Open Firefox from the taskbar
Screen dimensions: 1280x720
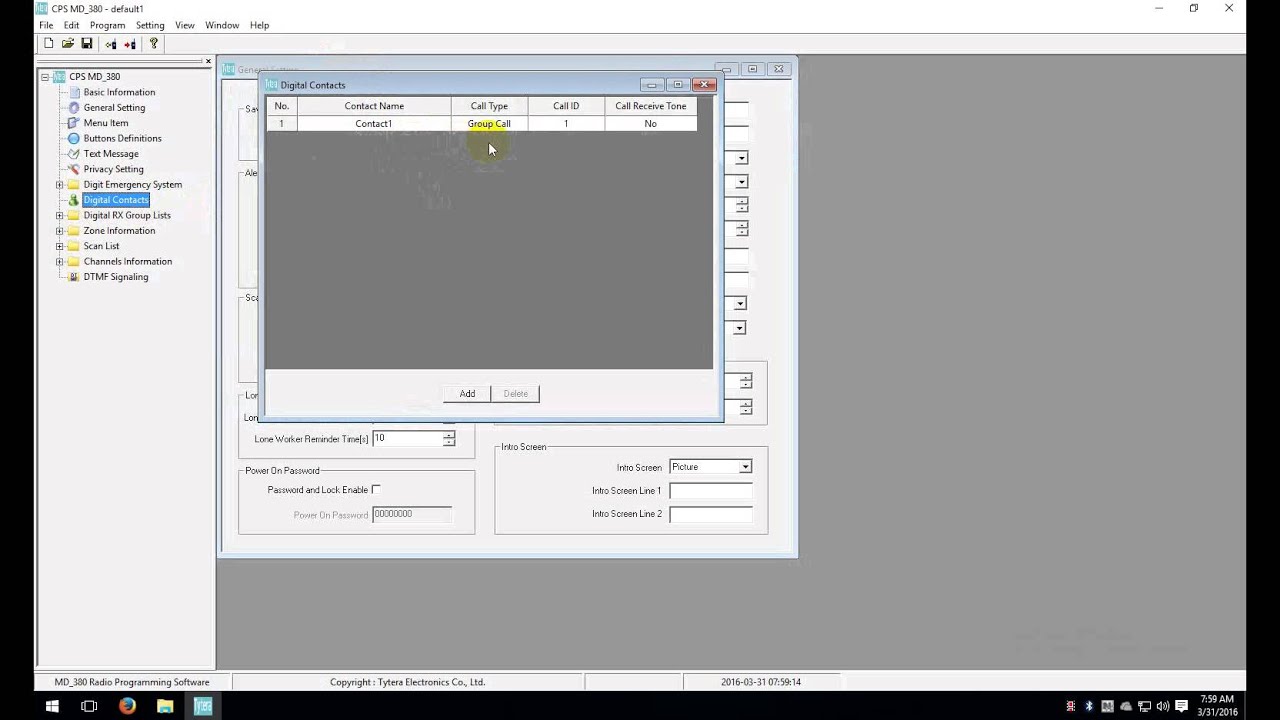pos(127,706)
